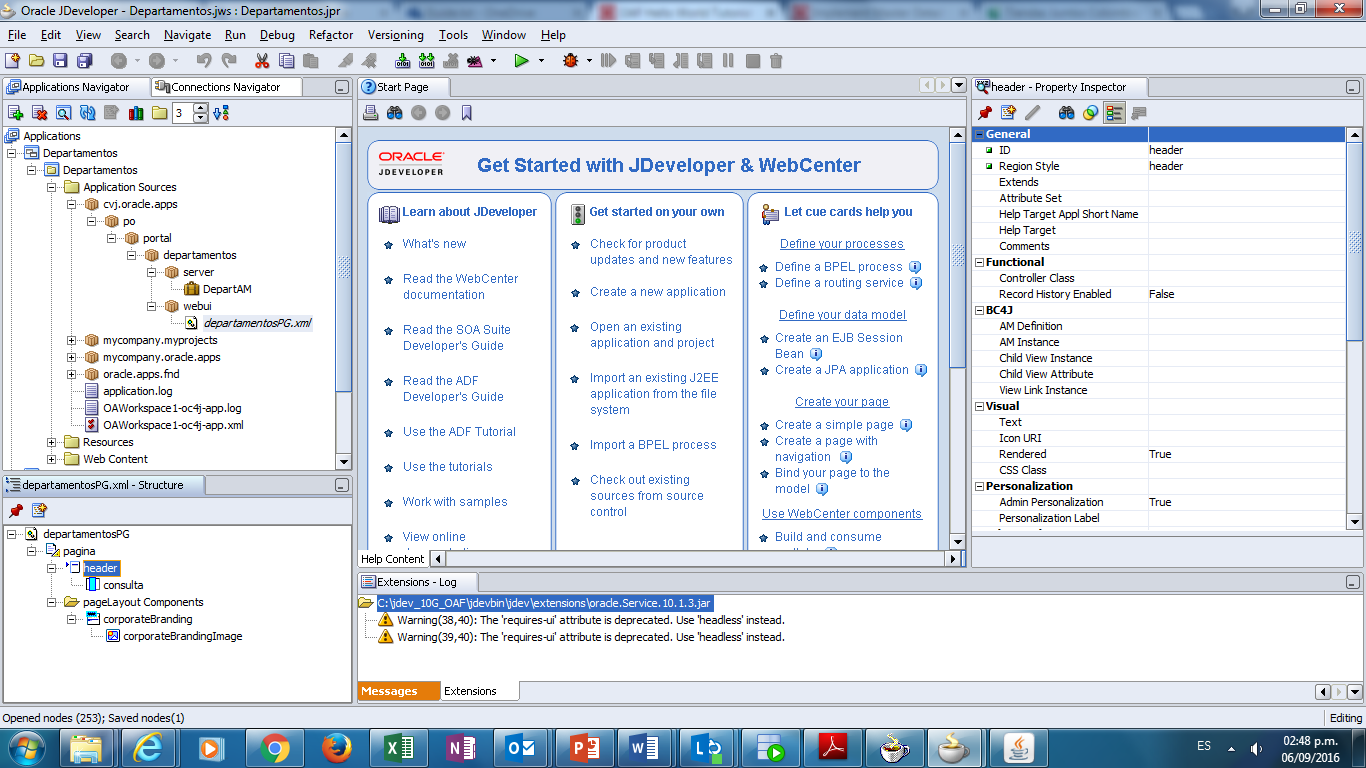The height and width of the screenshot is (768, 1366).
Task: Click the Open folder toolbar icon
Action: pos(36,61)
